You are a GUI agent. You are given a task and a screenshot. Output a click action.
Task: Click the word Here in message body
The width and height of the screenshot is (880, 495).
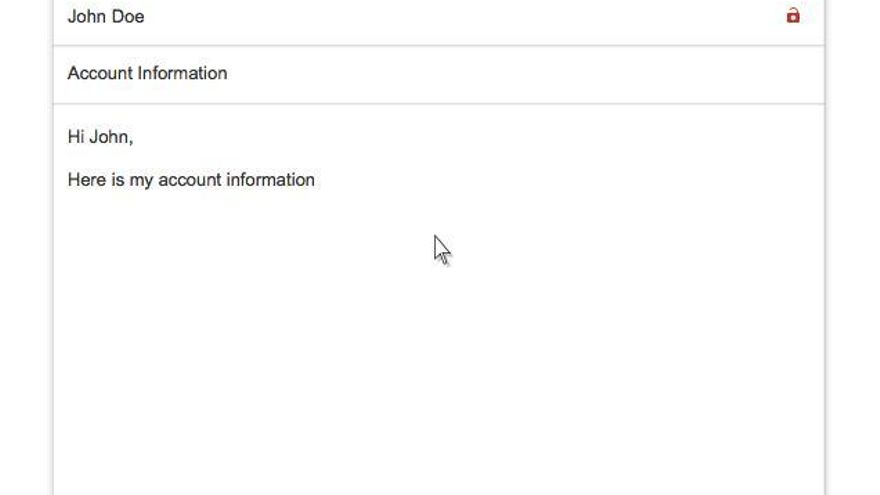point(86,180)
